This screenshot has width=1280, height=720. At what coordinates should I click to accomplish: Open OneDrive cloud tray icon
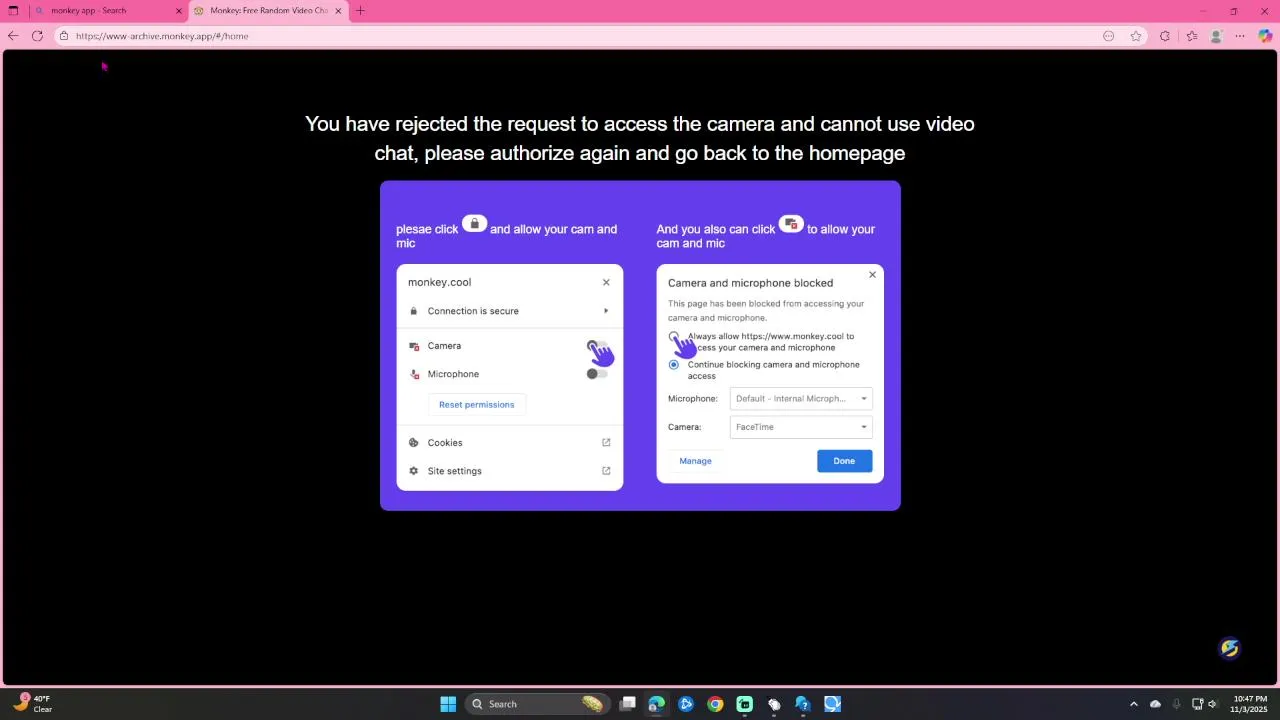[1155, 704]
